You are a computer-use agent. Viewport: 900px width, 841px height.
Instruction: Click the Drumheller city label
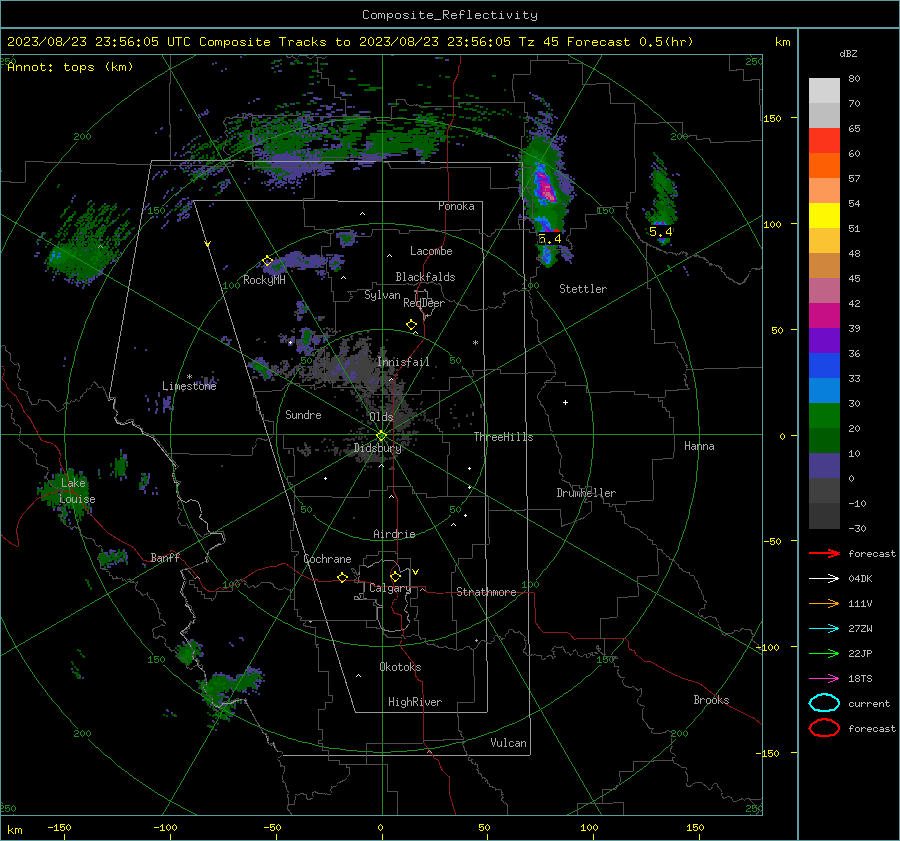[x=586, y=493]
